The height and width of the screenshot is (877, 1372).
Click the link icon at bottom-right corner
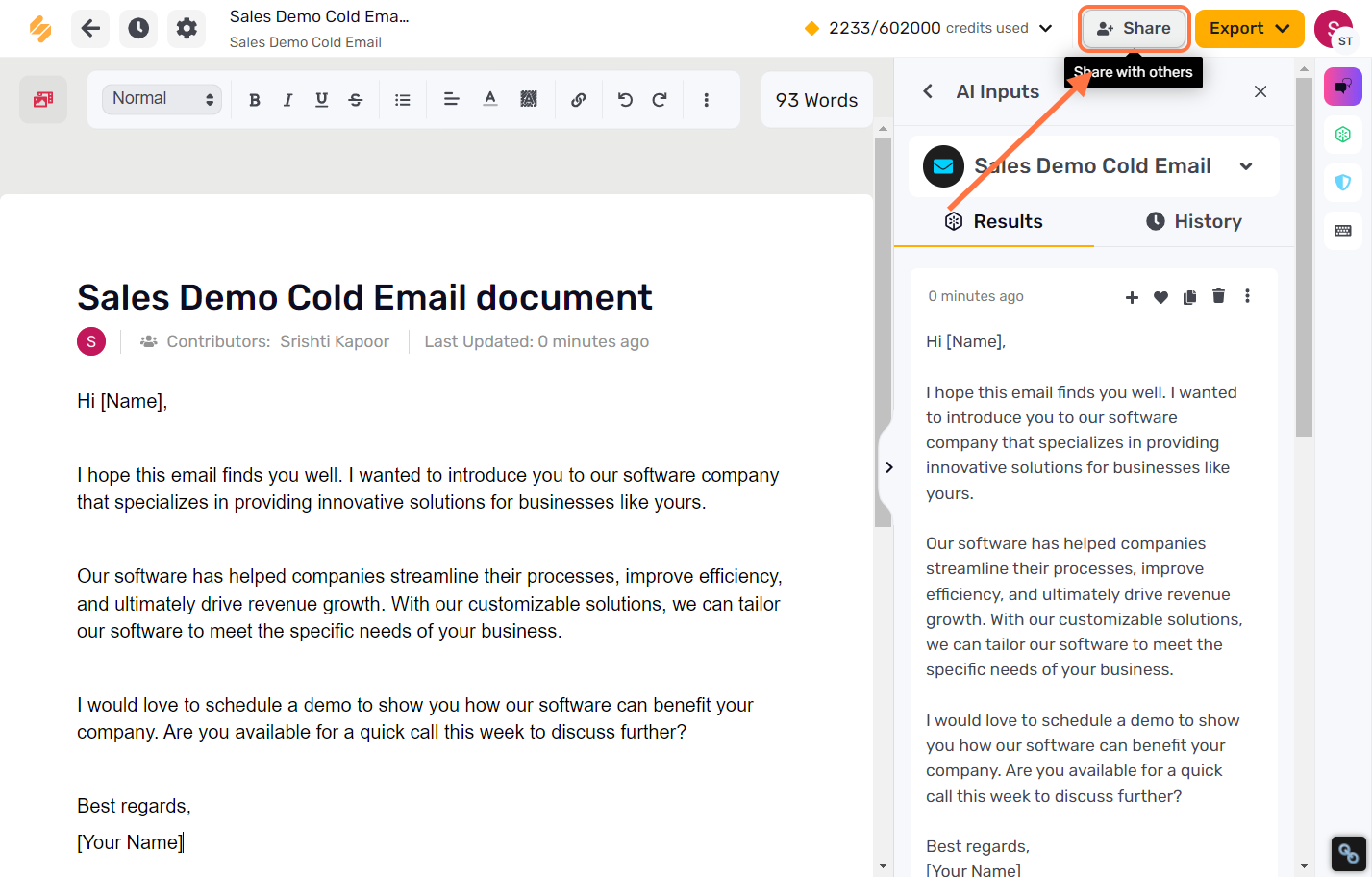pyautogui.click(x=1348, y=853)
